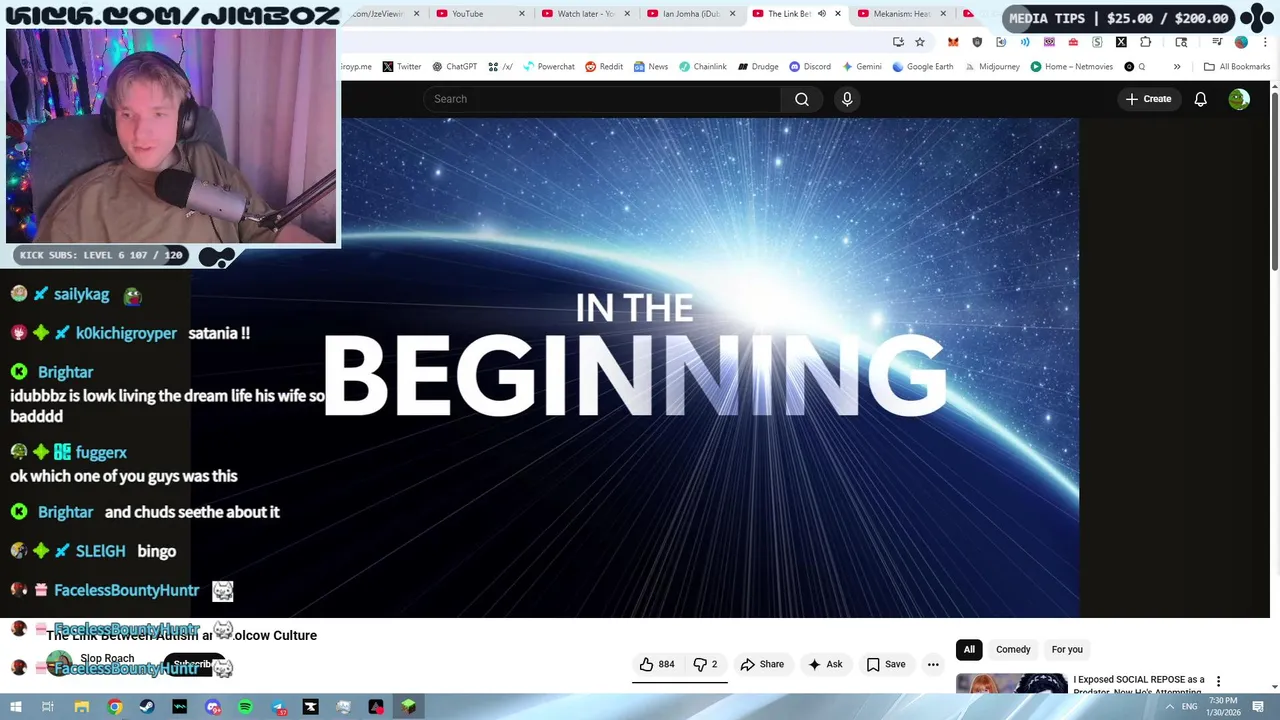Open the Powerchat bookmark
Screen dimensions: 1280x720
pos(548,67)
